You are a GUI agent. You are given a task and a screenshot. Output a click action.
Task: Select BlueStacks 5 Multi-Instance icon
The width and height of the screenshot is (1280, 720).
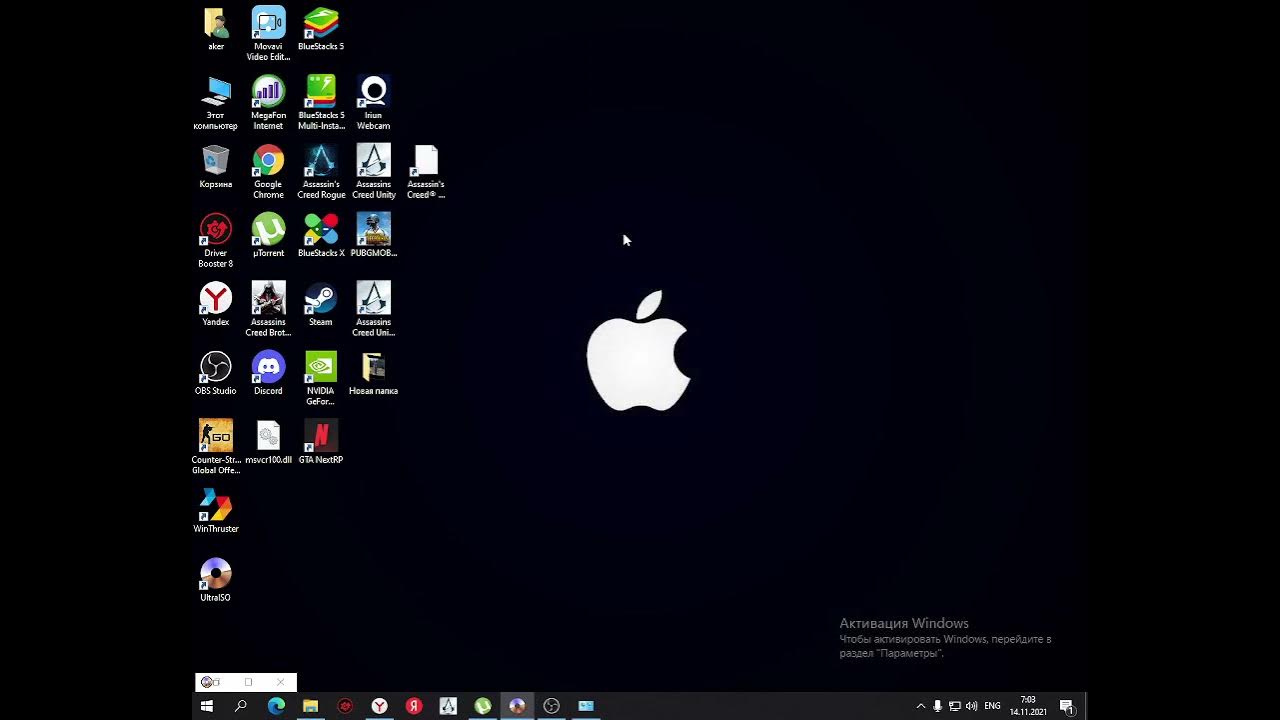[x=321, y=103]
